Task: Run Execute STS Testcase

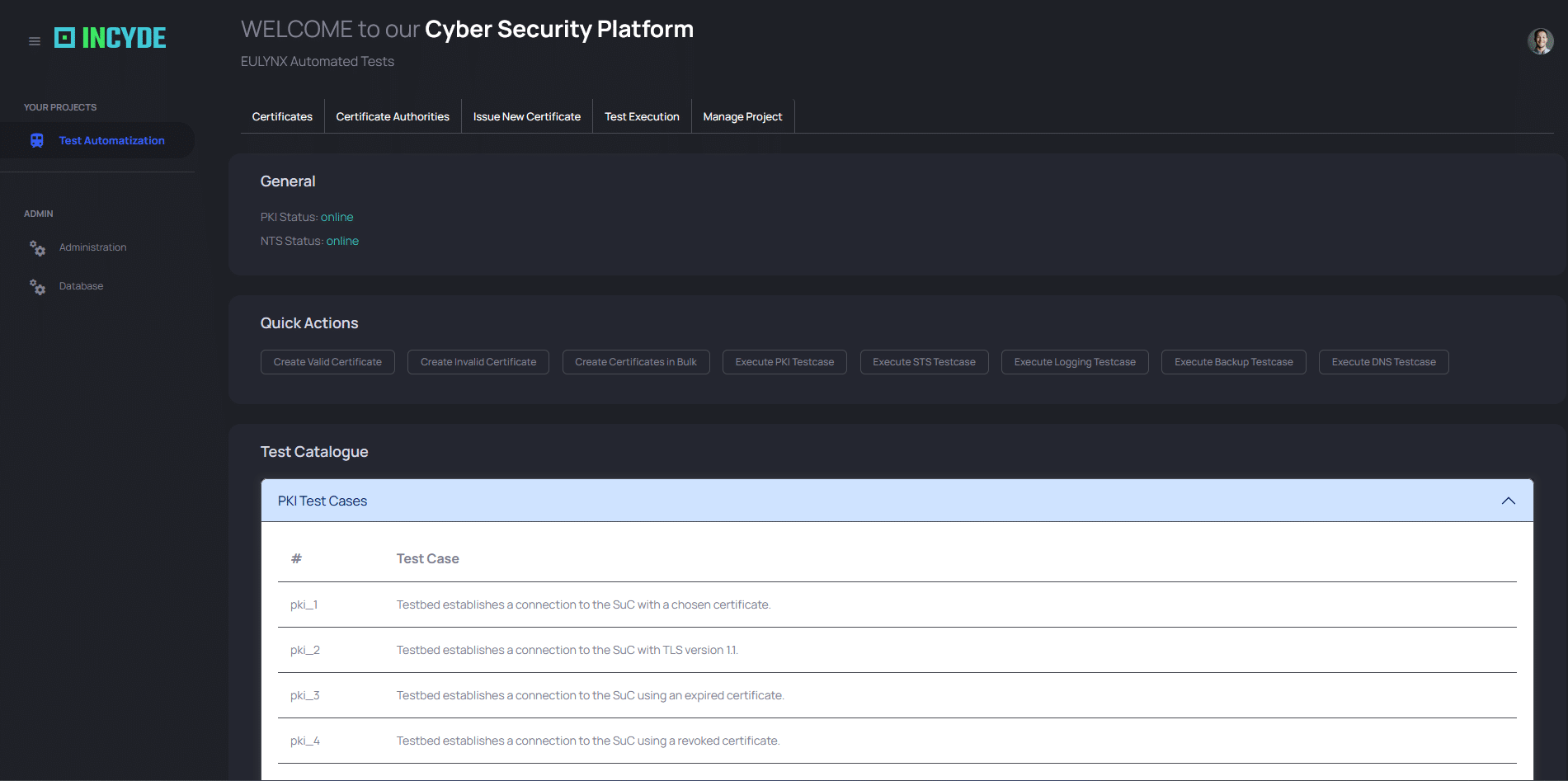Action: (x=924, y=362)
